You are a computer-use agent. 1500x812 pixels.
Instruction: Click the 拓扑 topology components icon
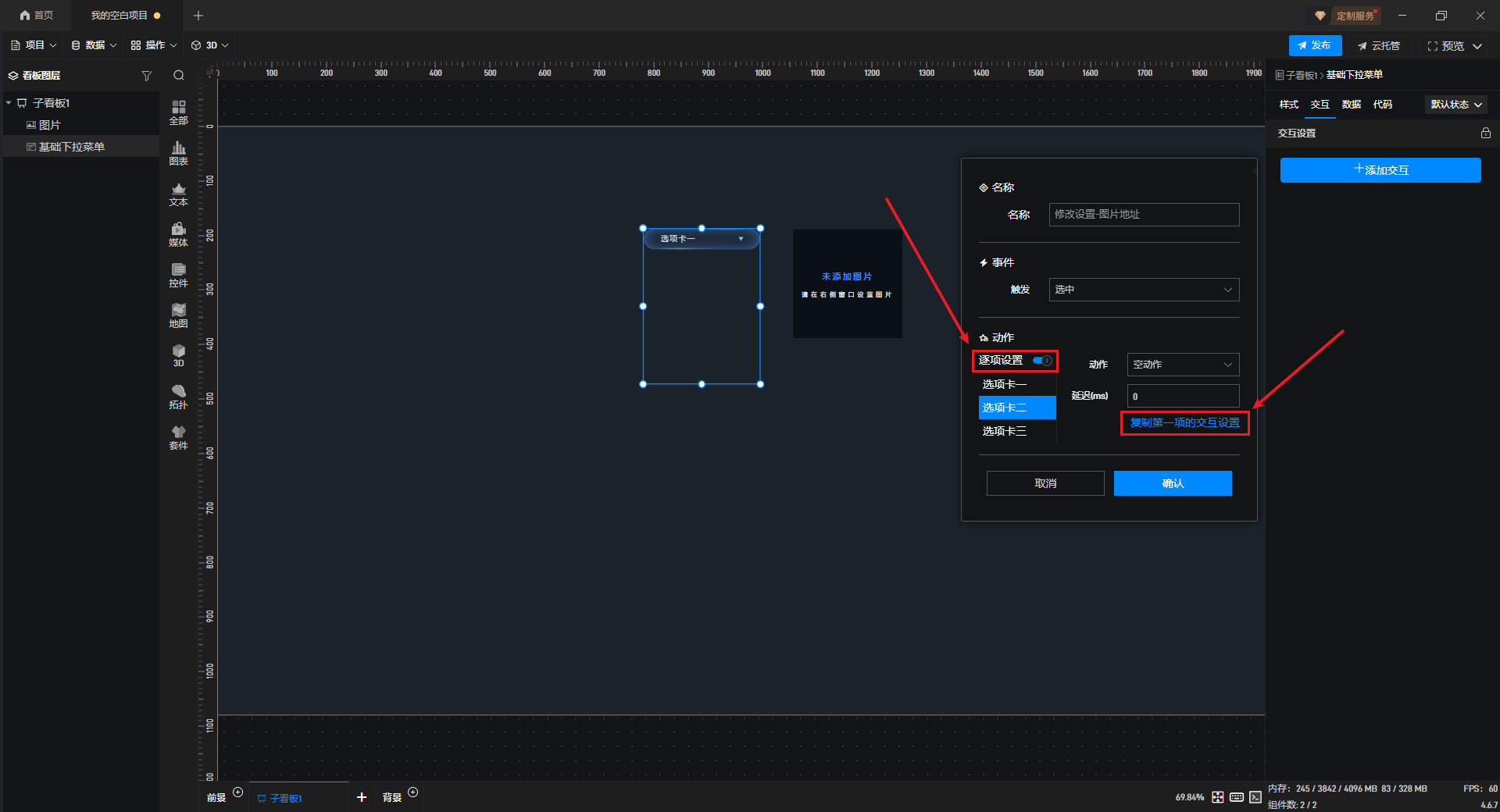(x=178, y=397)
